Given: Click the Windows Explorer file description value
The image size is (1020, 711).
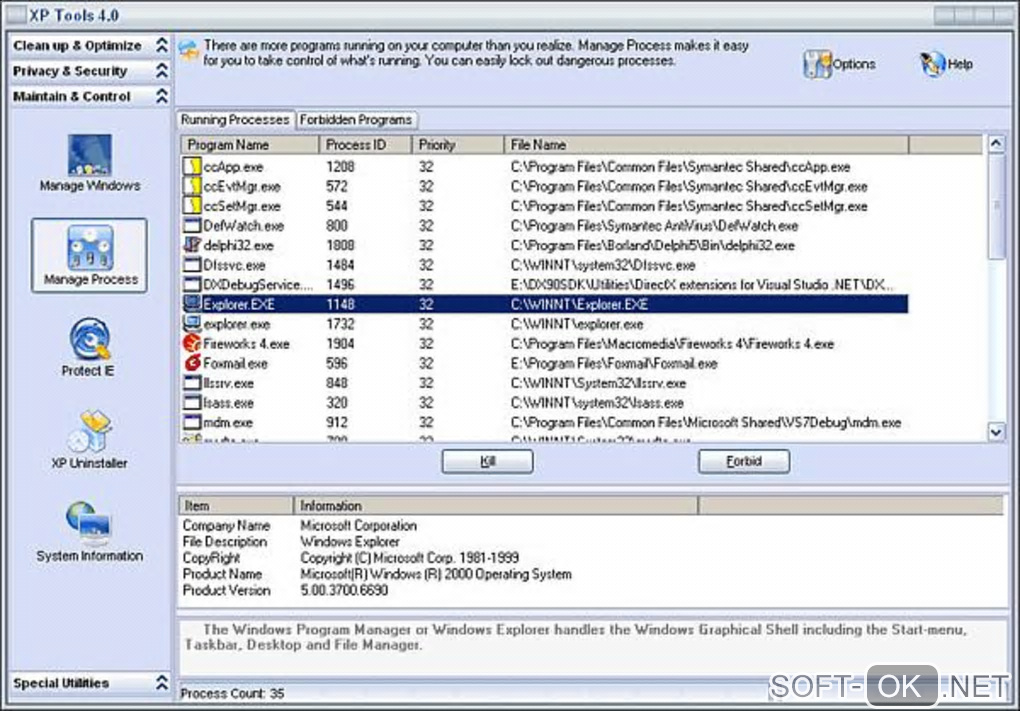Looking at the screenshot, I should click(x=350, y=541).
